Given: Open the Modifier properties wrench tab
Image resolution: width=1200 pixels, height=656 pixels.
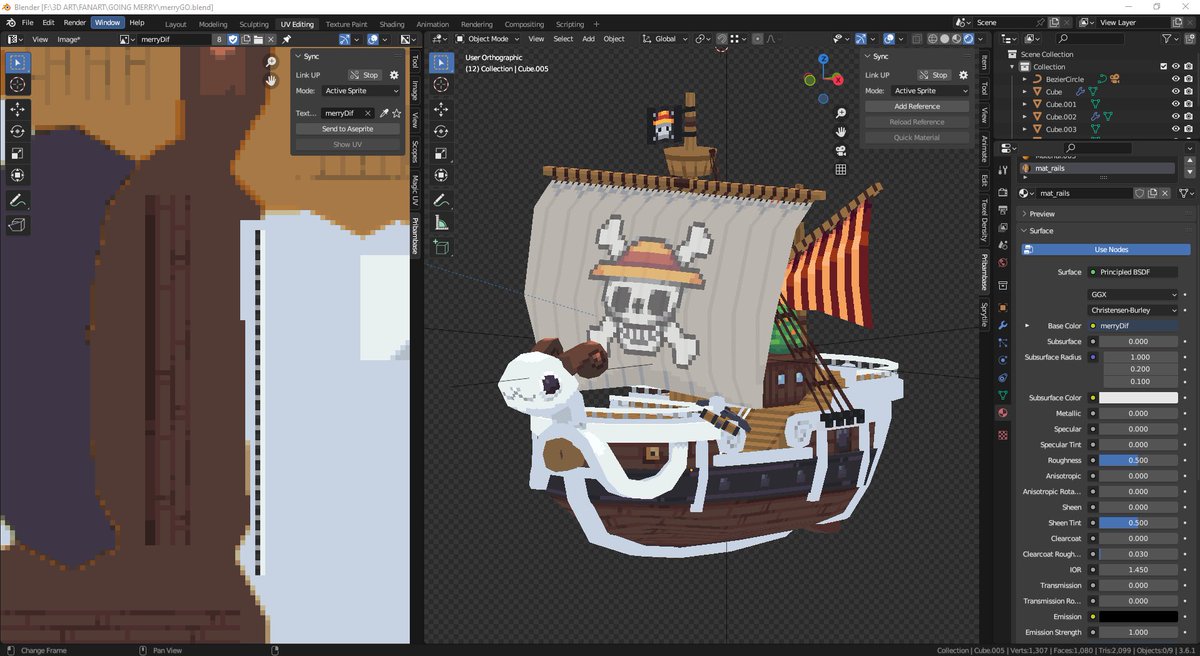Looking at the screenshot, I should coord(1003,325).
